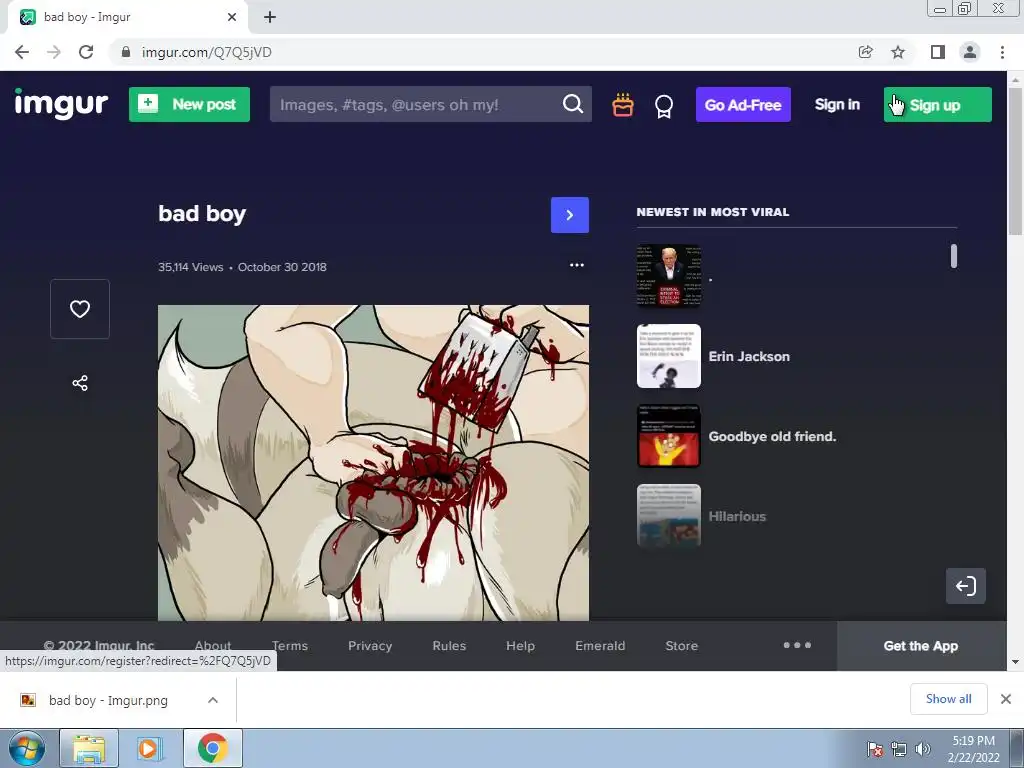Click the network tray icon
This screenshot has width=1024, height=768.
899,749
